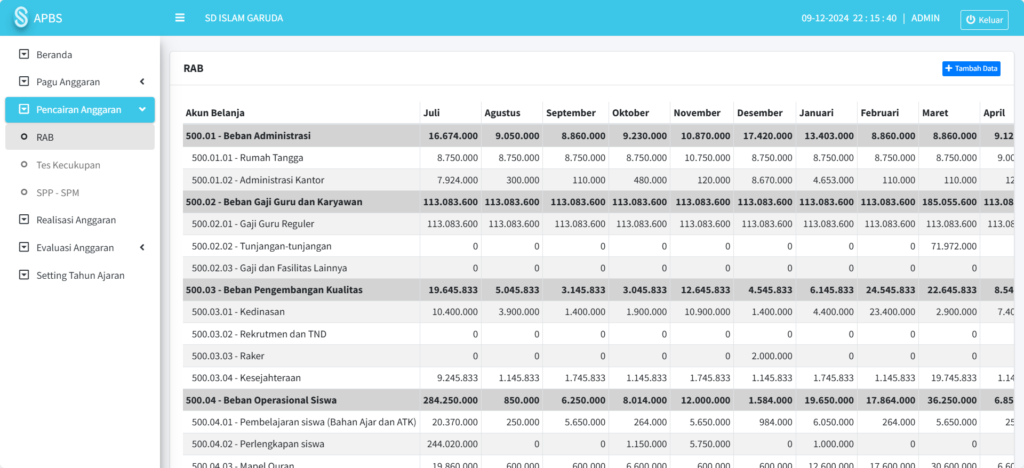Click the APBS brand text

[x=48, y=18]
